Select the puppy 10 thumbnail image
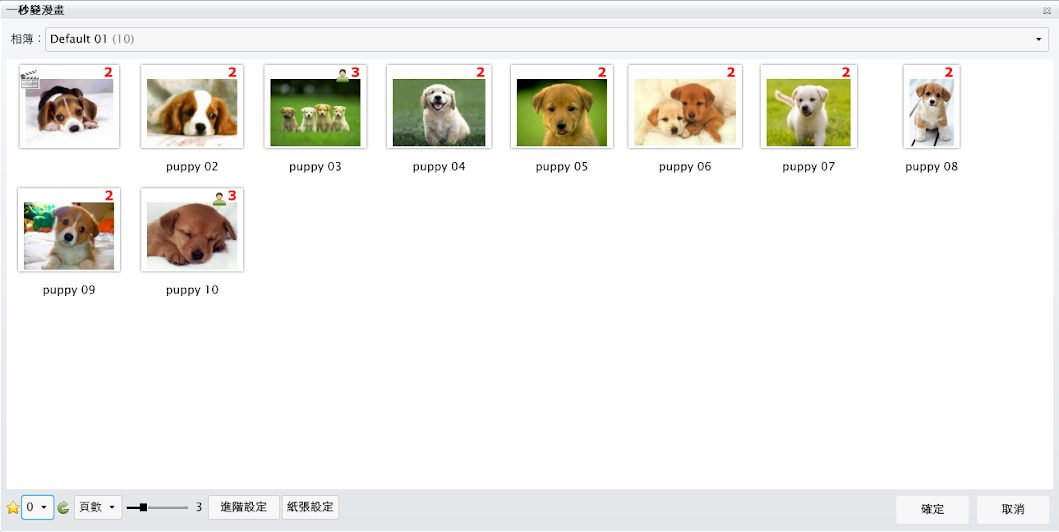 (192, 230)
